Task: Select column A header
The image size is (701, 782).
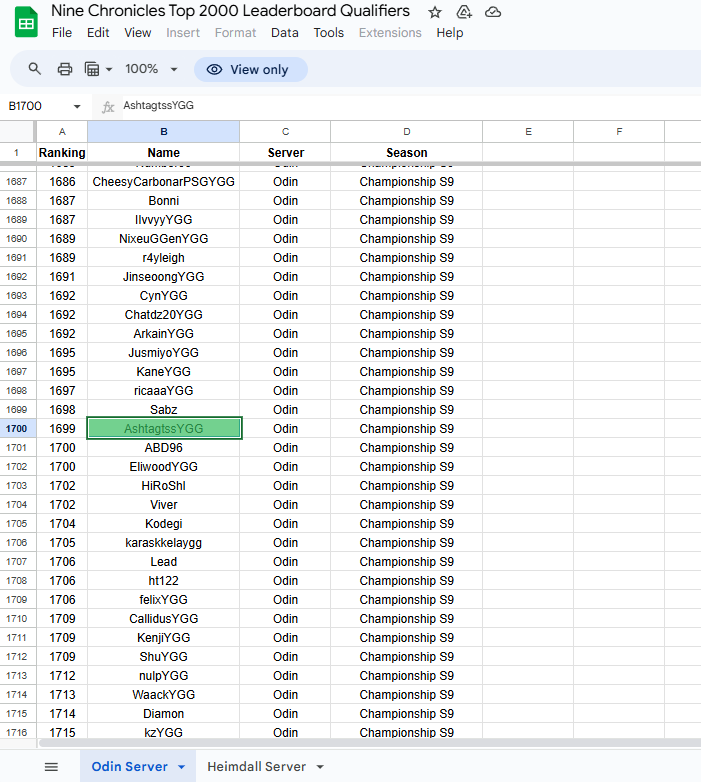Action: click(x=62, y=132)
